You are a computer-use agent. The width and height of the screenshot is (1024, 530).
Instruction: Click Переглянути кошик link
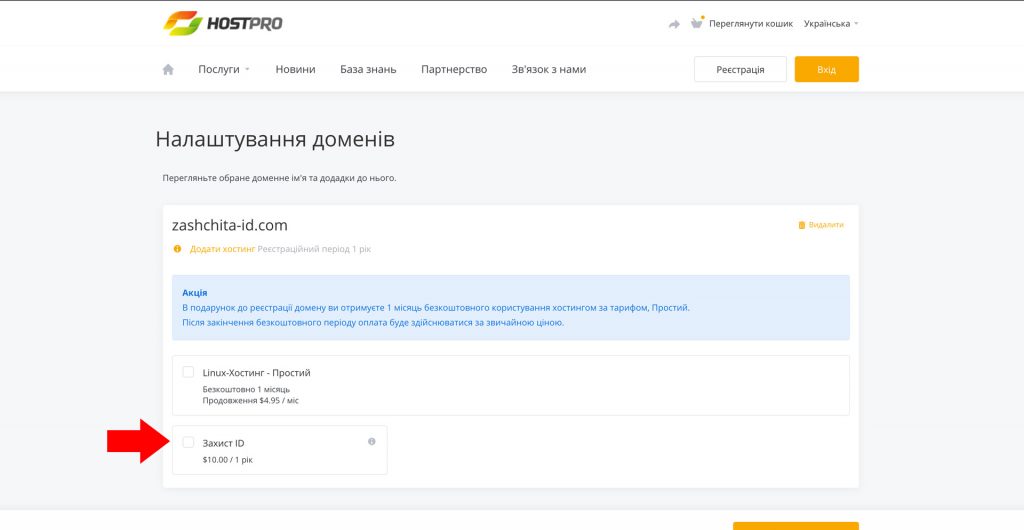(750, 23)
